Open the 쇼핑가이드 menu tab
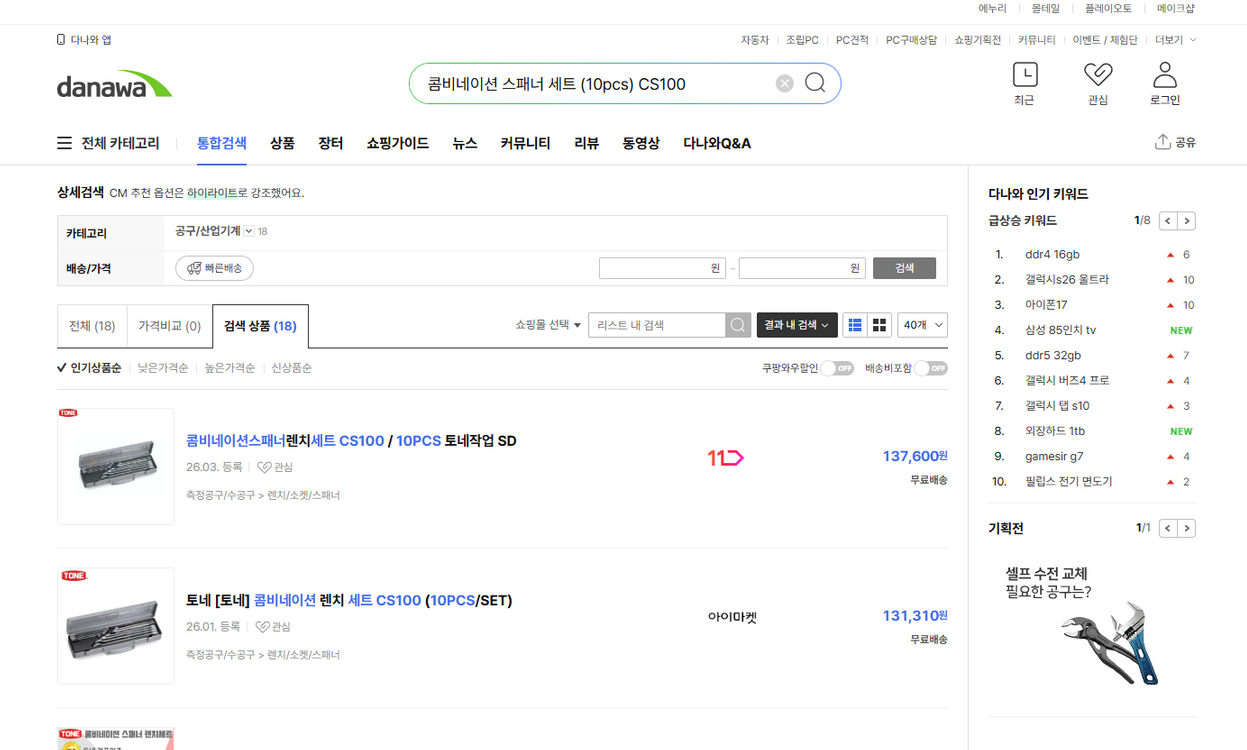The image size is (1247, 750). [398, 143]
